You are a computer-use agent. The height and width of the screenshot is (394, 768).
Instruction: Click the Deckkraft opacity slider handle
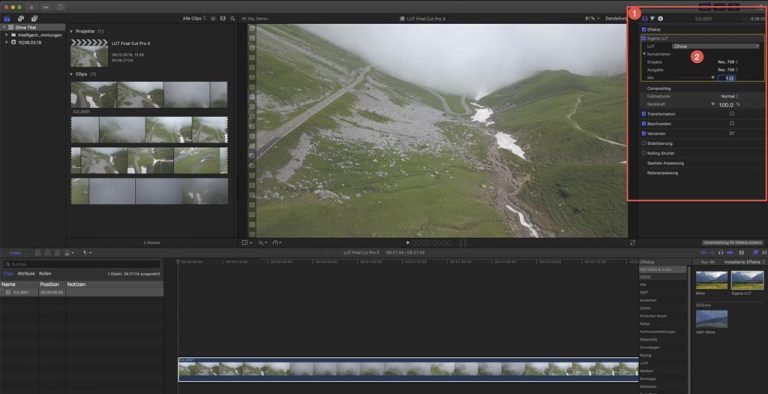tap(713, 104)
